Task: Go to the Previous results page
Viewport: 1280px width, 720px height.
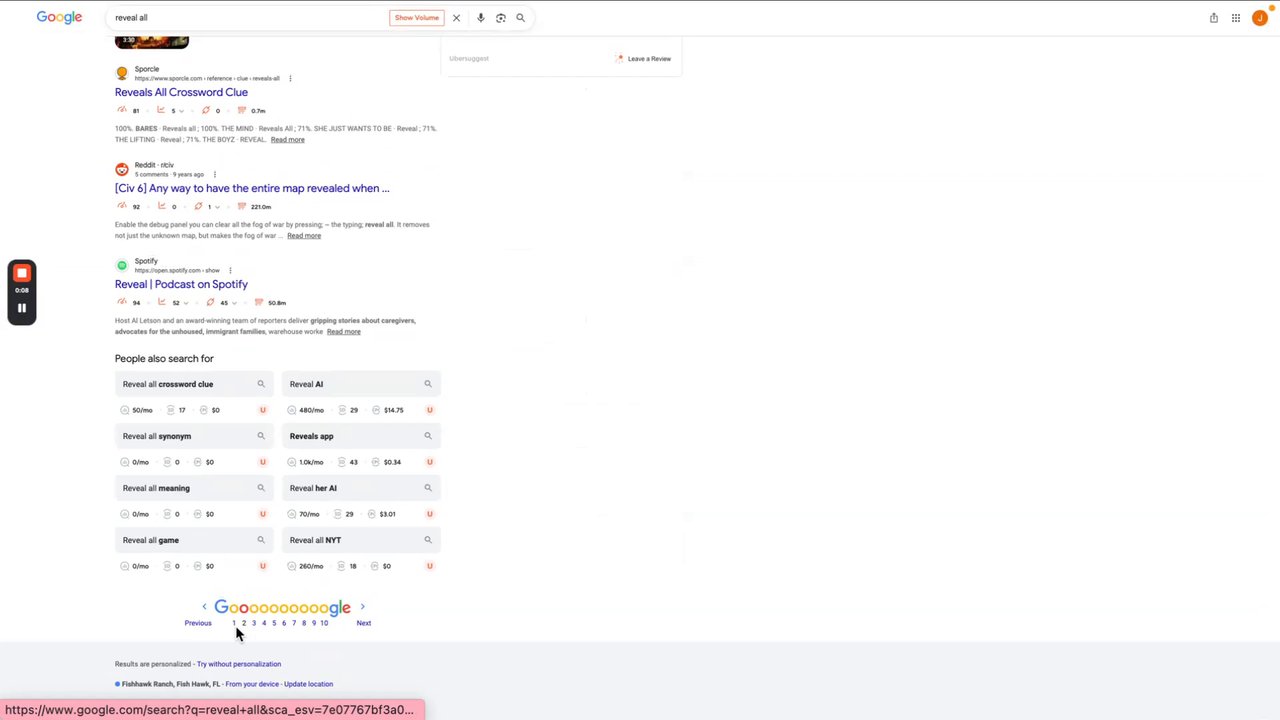Action: pos(198,623)
